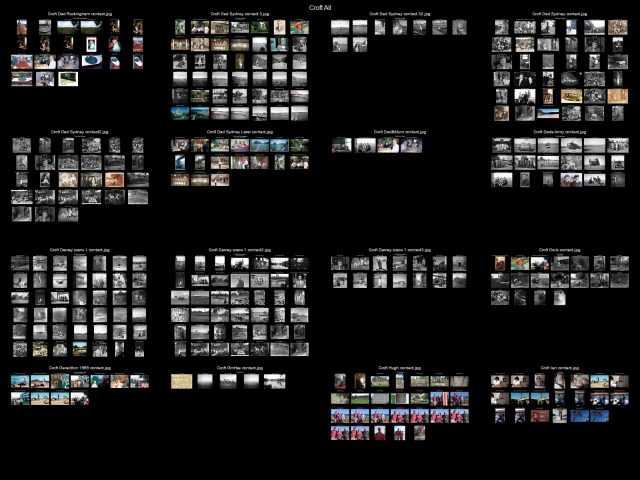The height and width of the screenshot is (480, 640).
Task: Select the Croft Darcey scans 1 contact.jpg label
Action: click(79, 250)
